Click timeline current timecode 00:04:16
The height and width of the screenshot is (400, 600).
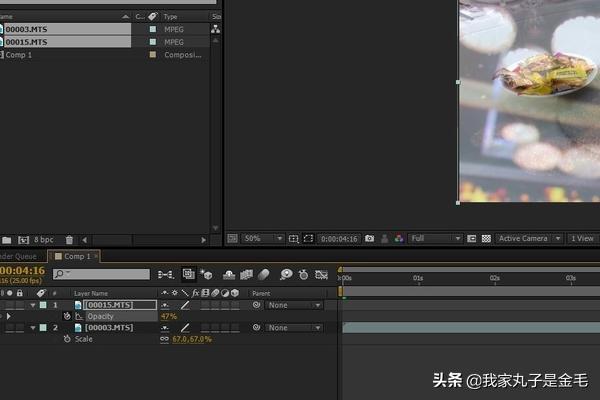pos(23,271)
